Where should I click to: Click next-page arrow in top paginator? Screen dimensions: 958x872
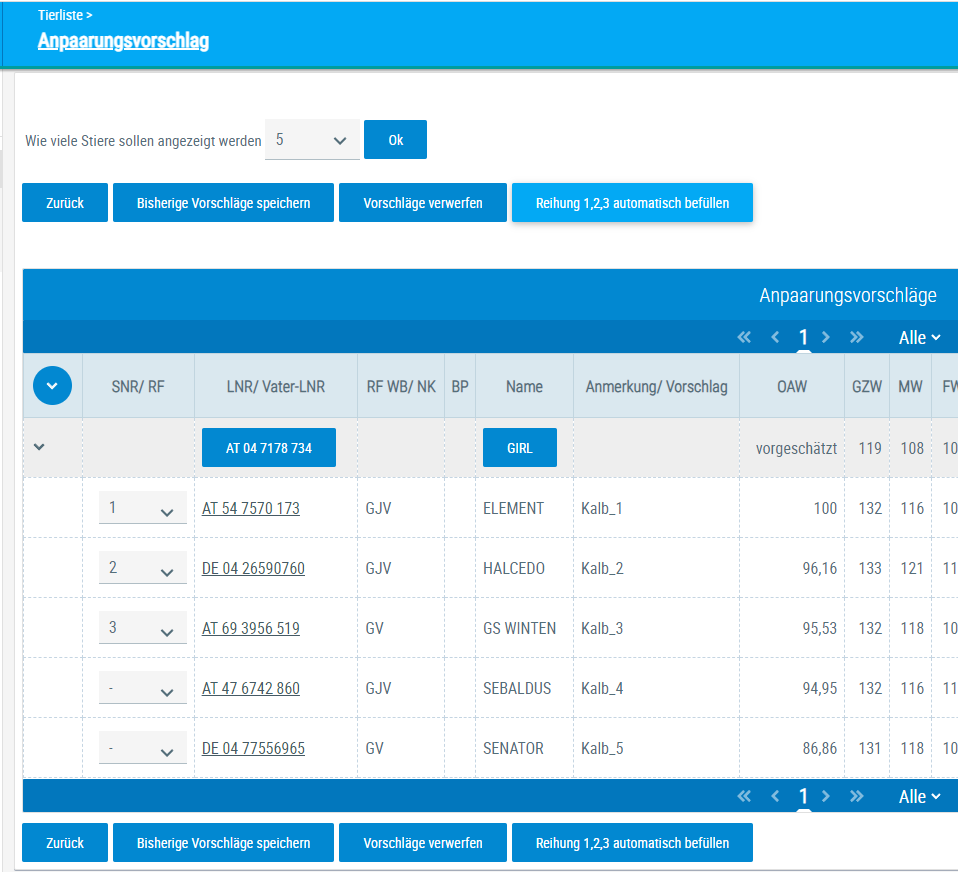[x=826, y=337]
